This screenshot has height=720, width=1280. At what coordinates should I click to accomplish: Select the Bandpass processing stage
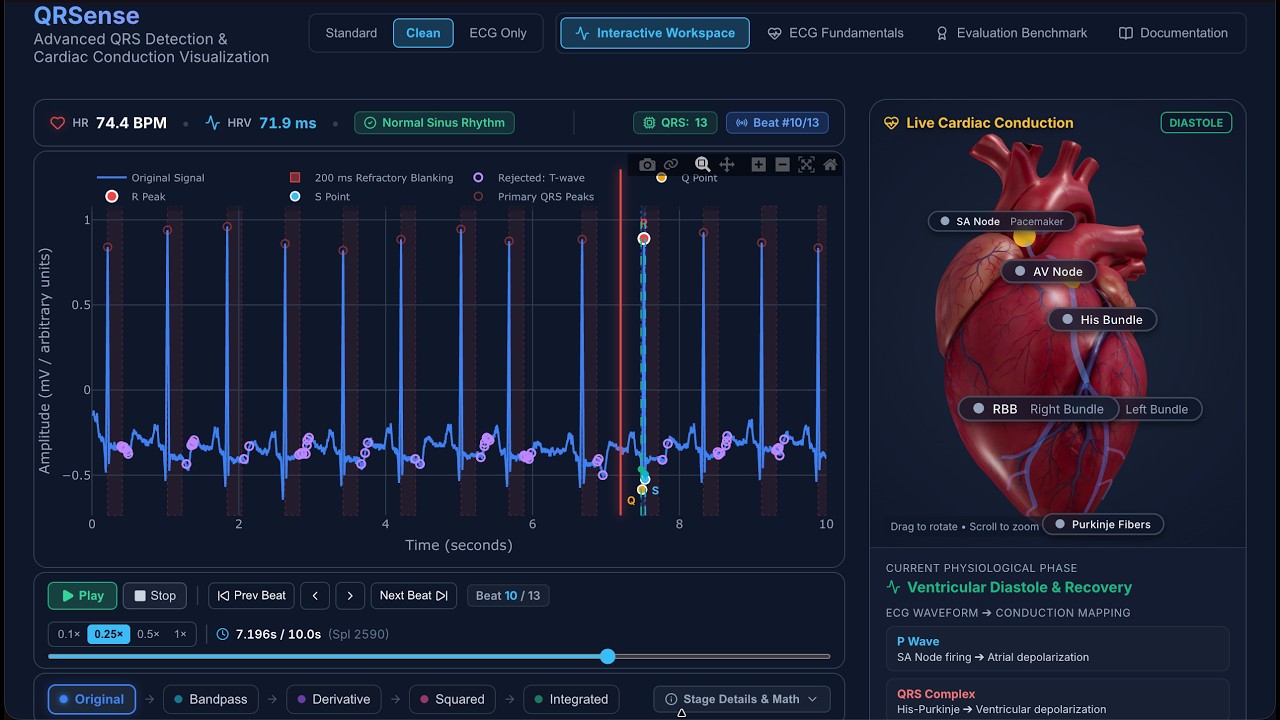pos(210,699)
